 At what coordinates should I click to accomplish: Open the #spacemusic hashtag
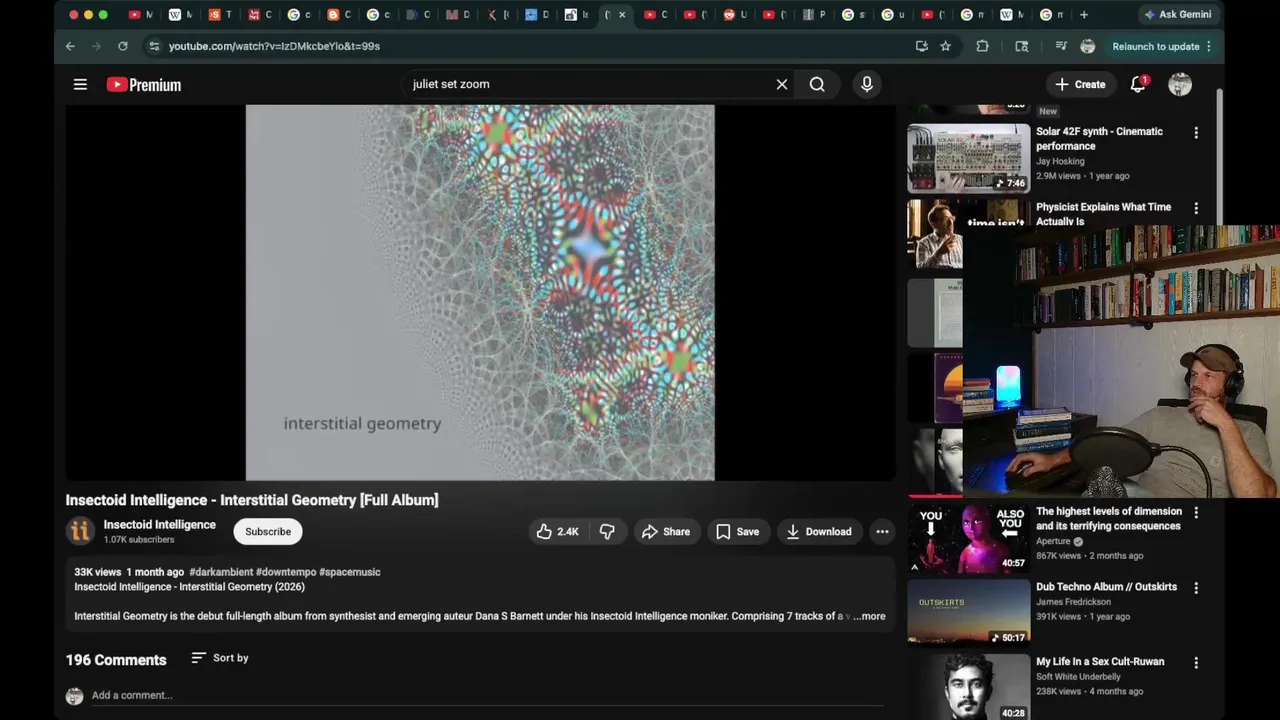(349, 572)
